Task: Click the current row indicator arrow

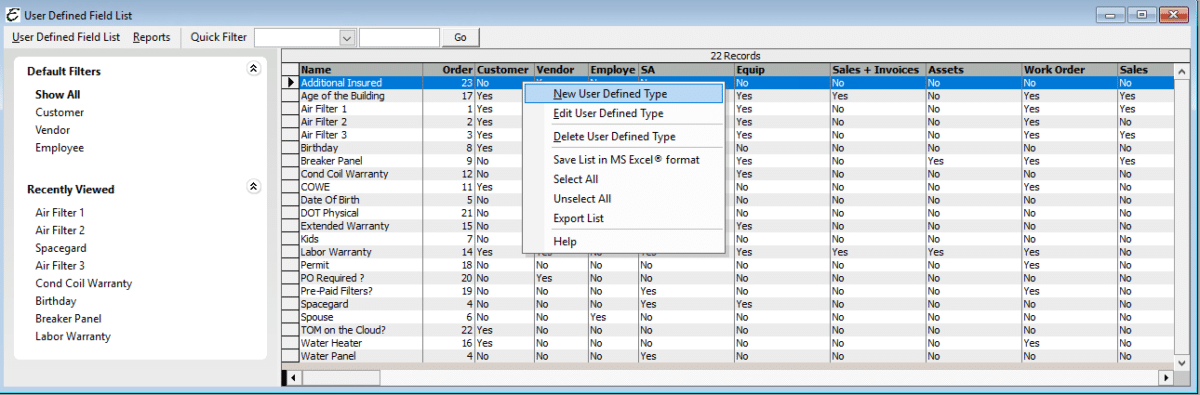Action: pos(291,83)
